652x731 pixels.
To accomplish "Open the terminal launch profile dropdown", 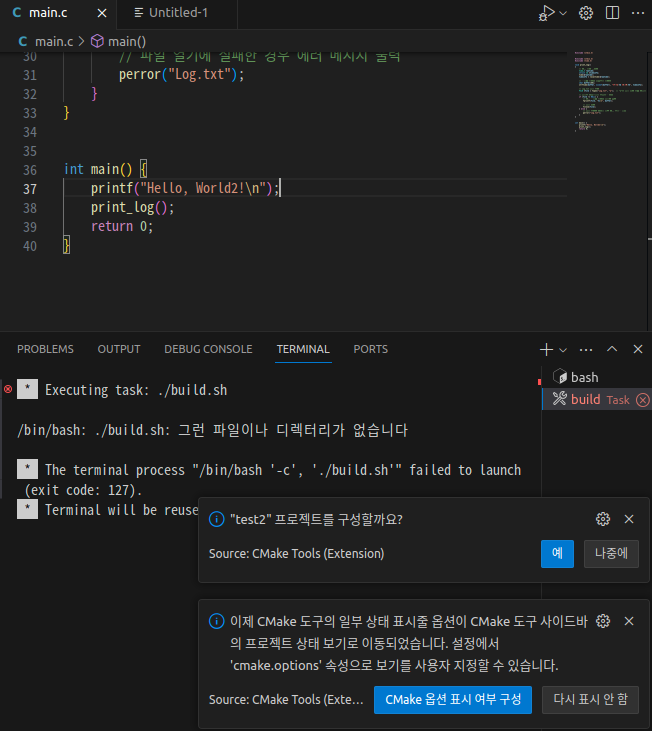I will click(x=563, y=350).
